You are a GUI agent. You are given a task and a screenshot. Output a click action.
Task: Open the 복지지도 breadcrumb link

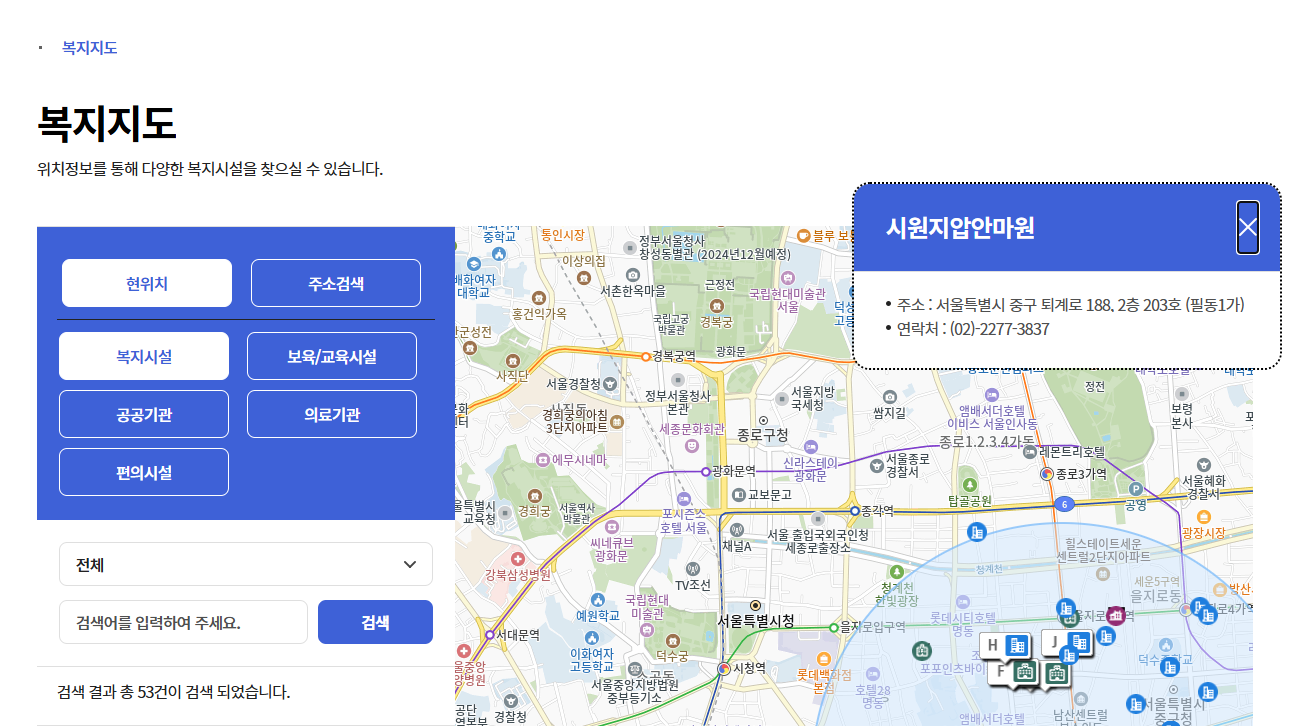90,47
